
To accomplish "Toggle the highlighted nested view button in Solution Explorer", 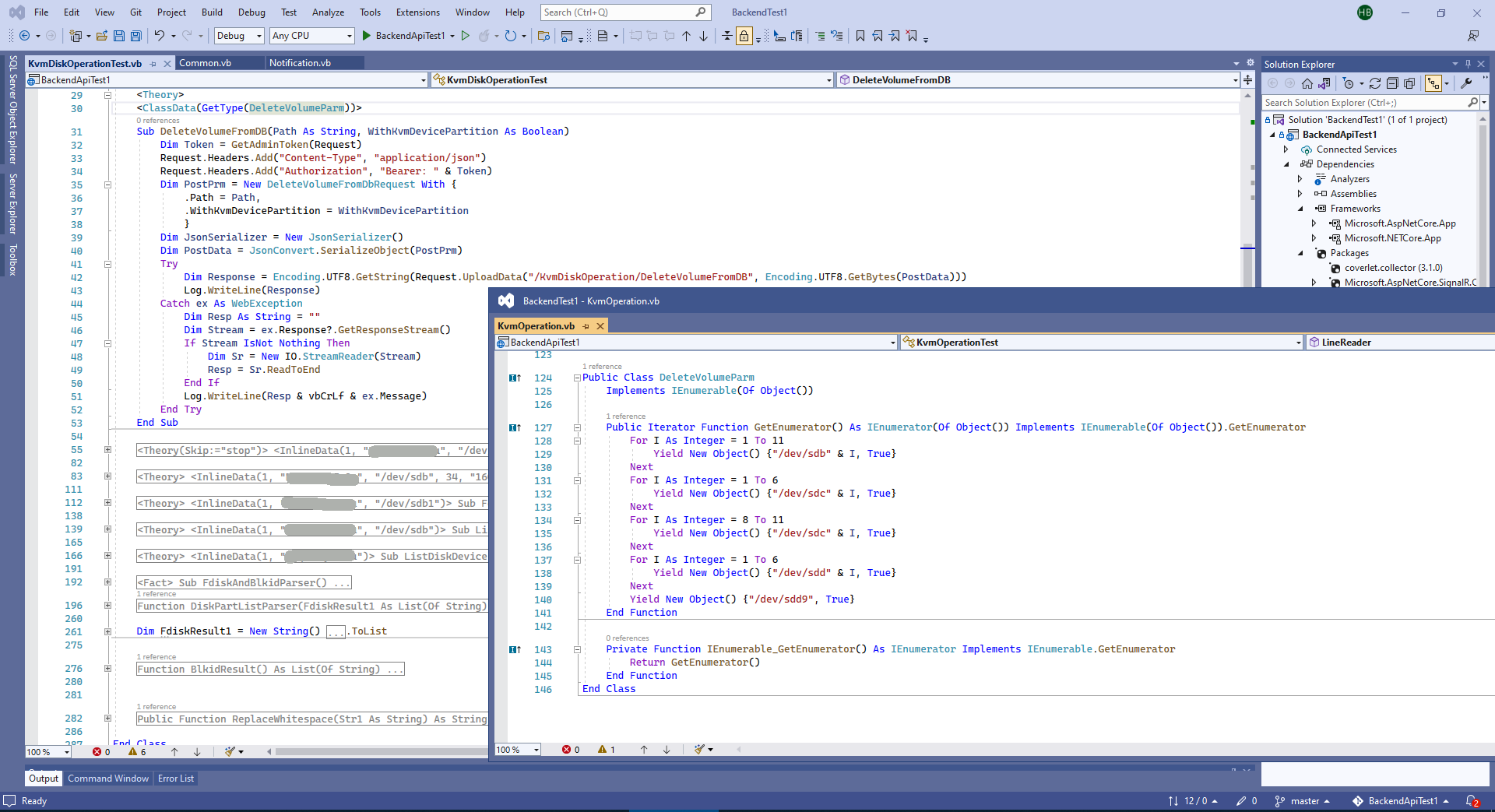I will point(1433,83).
